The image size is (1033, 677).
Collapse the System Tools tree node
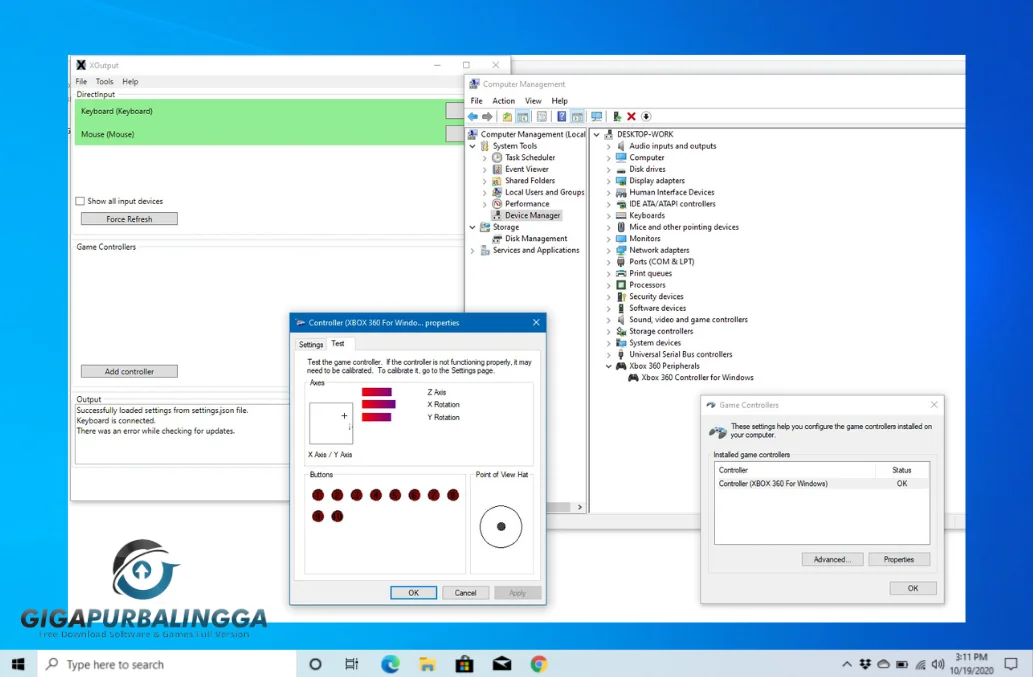tap(472, 145)
